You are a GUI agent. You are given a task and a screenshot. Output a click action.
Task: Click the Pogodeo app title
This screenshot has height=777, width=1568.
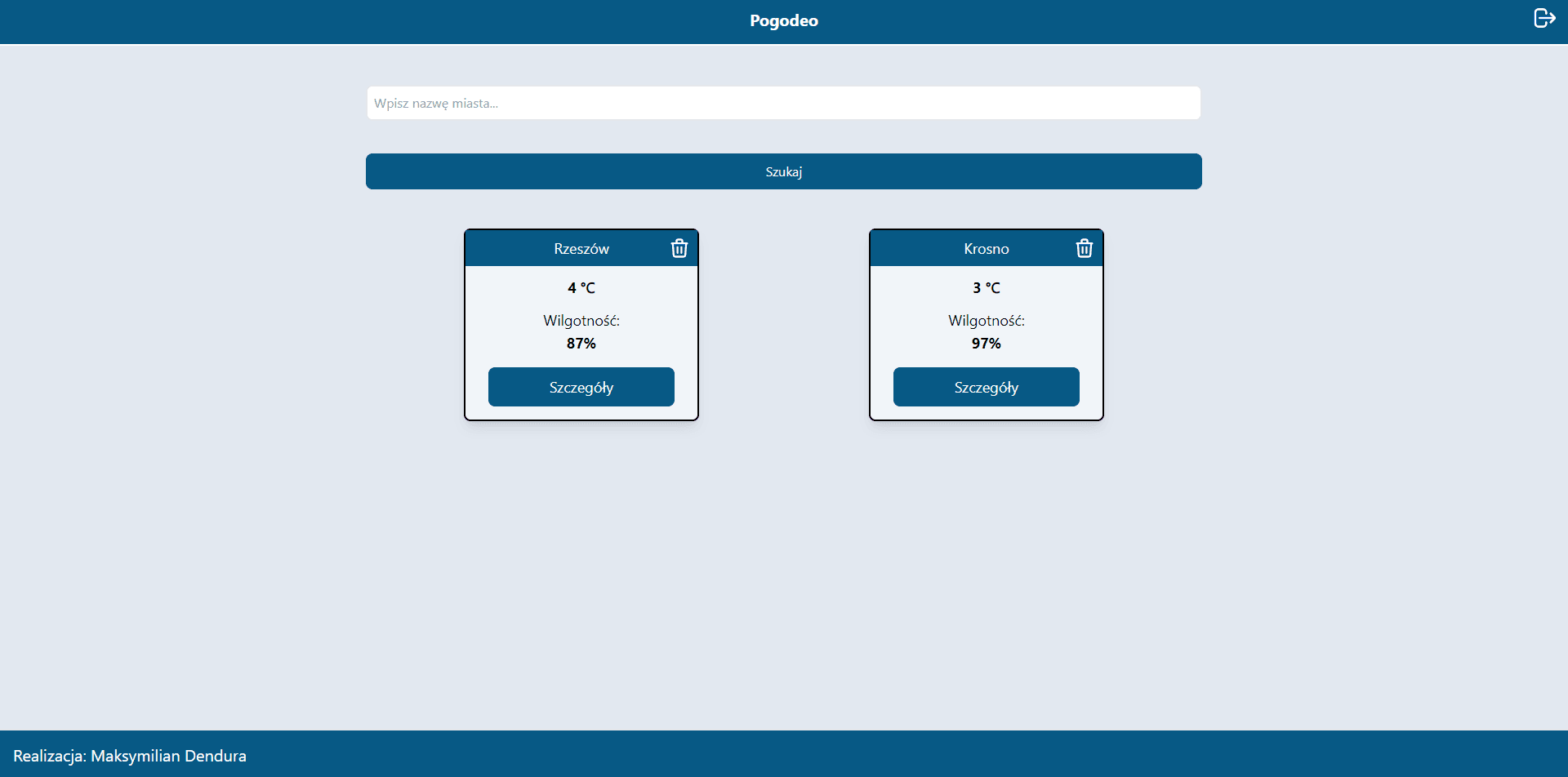tap(784, 20)
